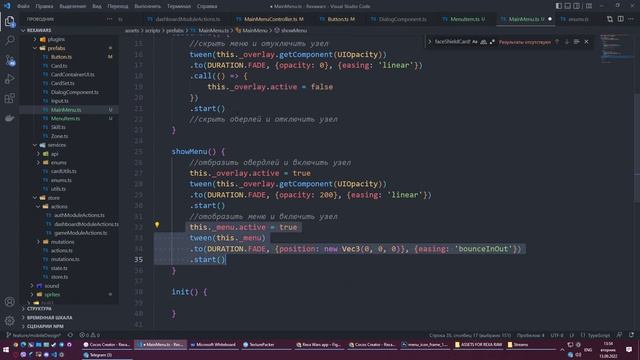Open Windows Start menu

6,350
